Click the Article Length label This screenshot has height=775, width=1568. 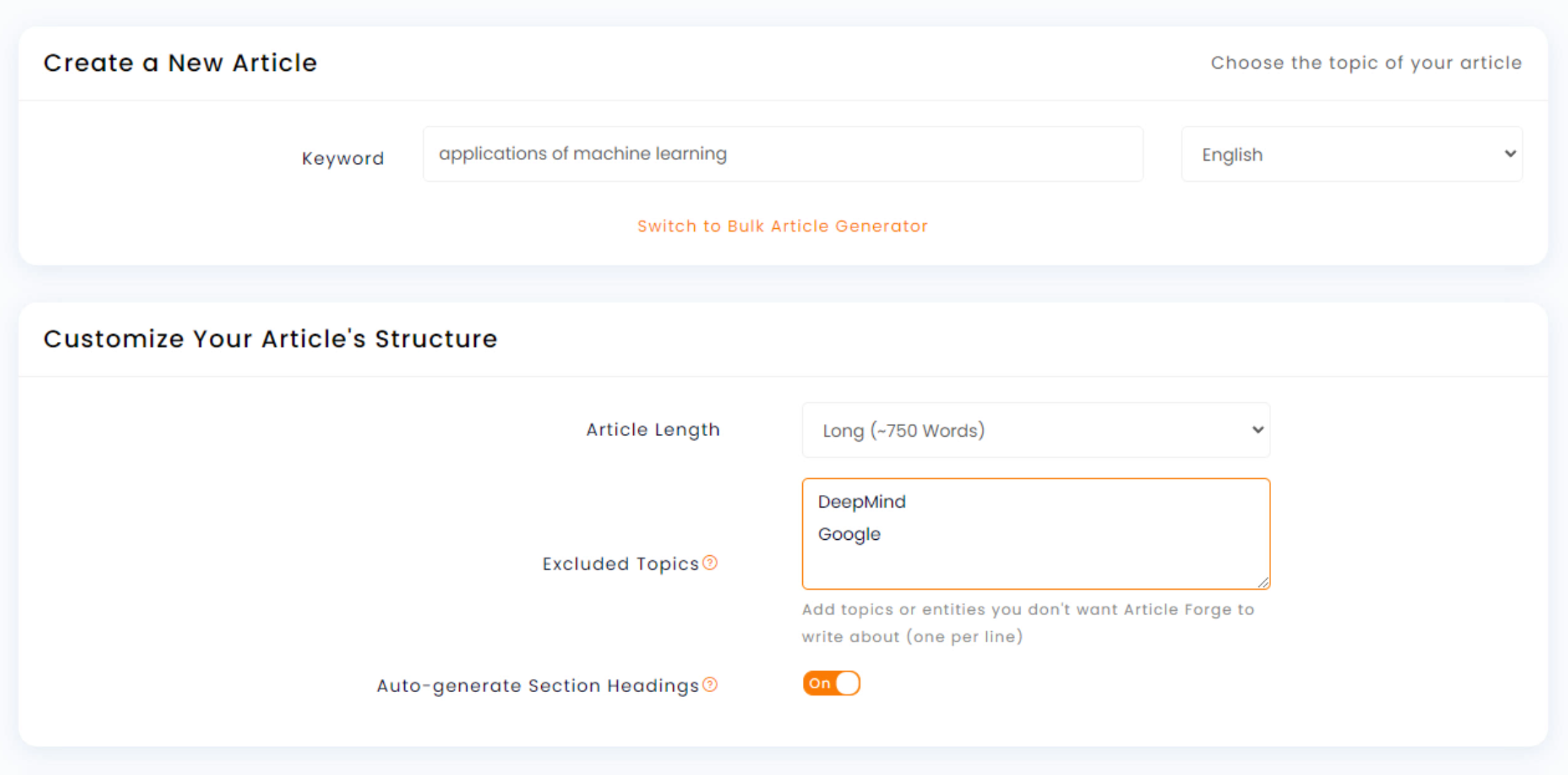(x=653, y=429)
